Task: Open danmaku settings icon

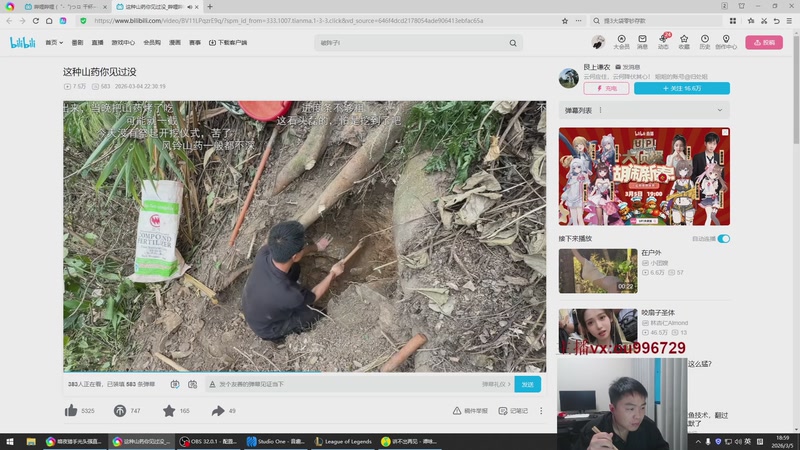Action: [x=192, y=384]
